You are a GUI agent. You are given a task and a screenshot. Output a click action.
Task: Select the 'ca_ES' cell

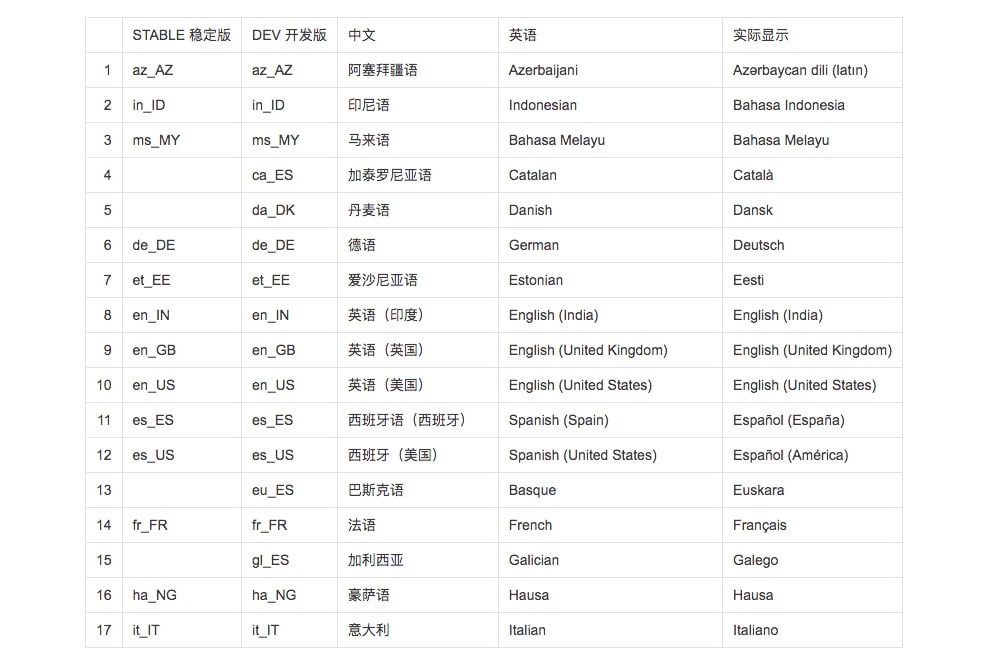[x=290, y=175]
